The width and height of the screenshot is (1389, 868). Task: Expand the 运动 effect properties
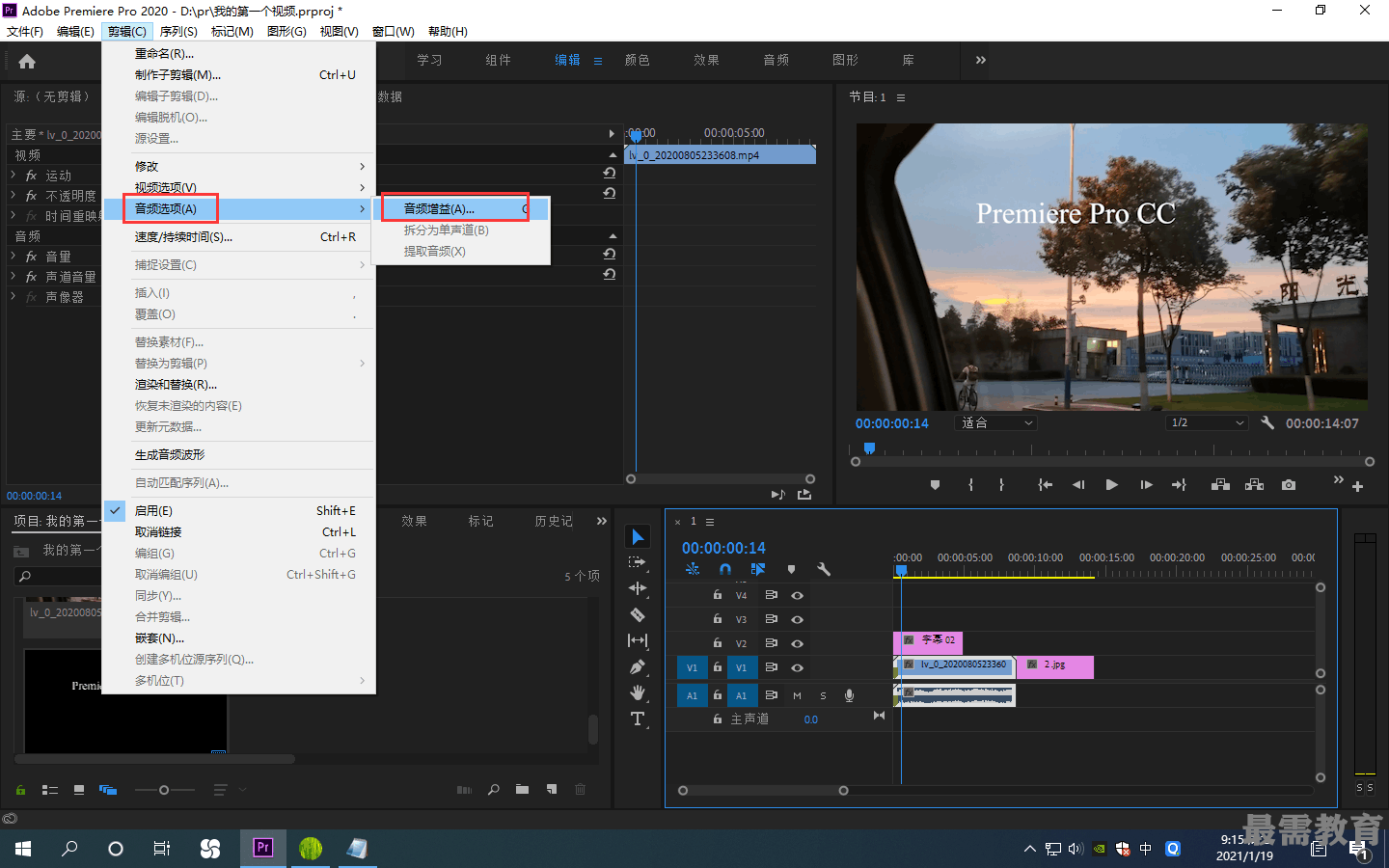tap(14, 175)
